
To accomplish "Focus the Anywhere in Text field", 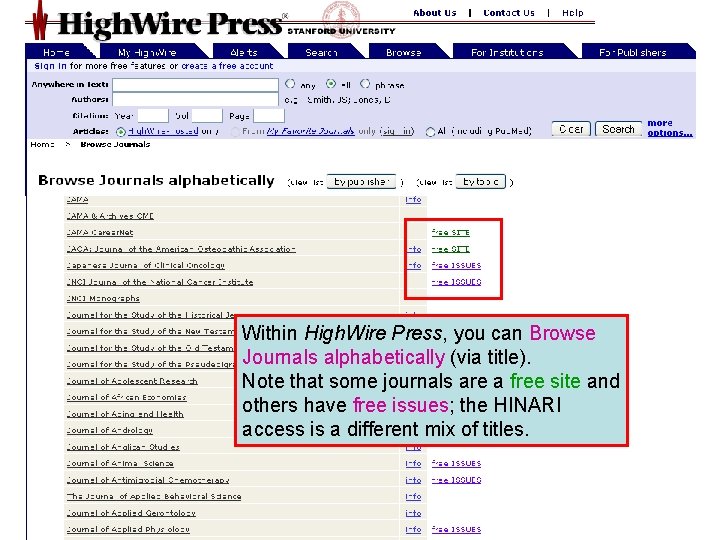I will [195, 85].
